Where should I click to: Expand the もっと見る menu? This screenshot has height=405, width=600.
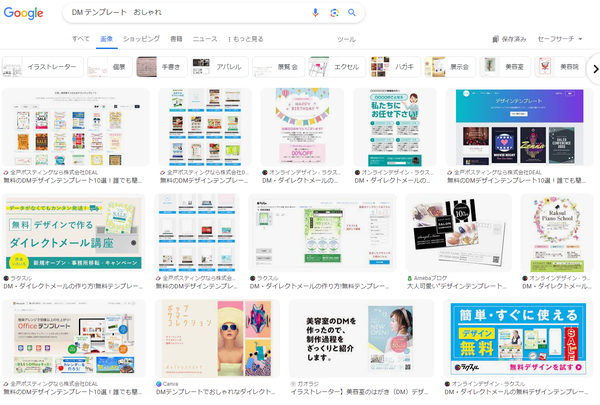246,39
